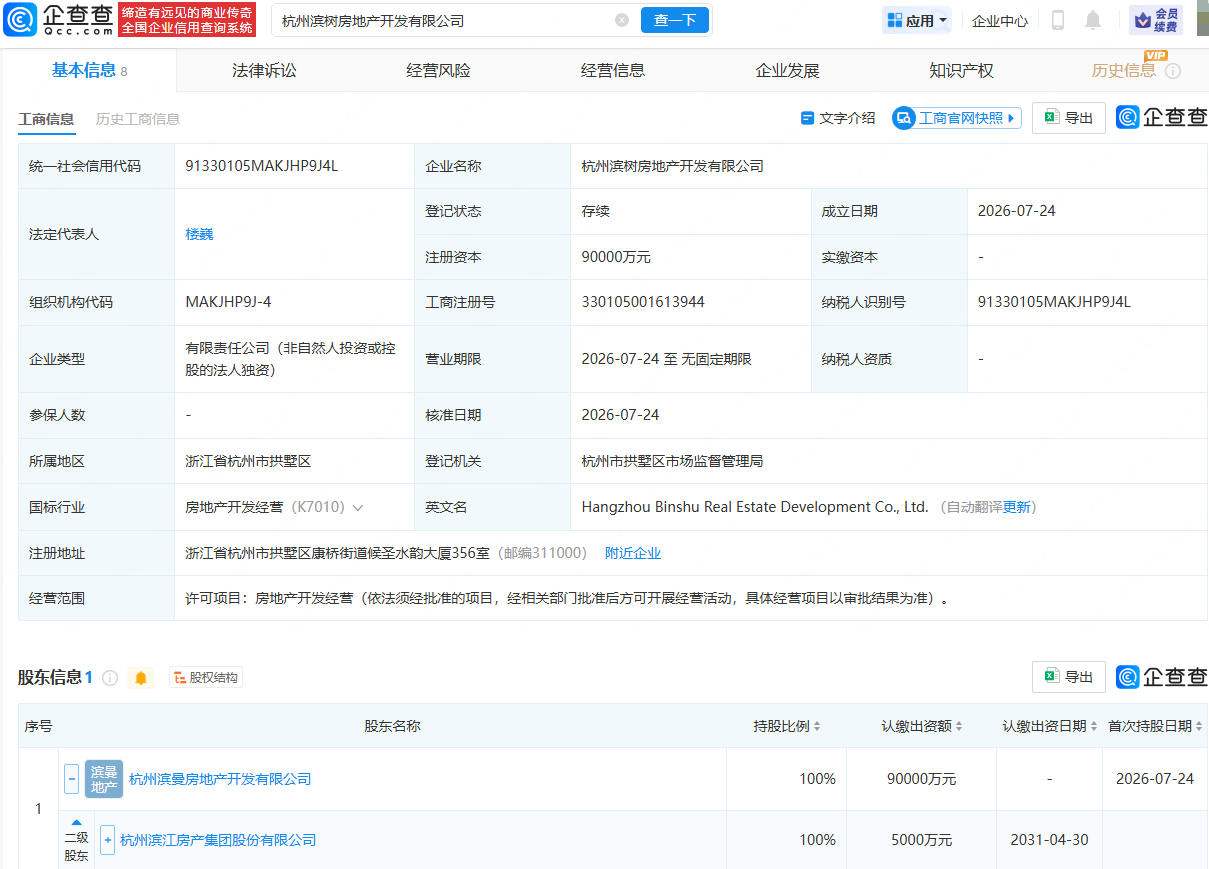
Task: Click the 应用 grid icon
Action: click(895, 20)
